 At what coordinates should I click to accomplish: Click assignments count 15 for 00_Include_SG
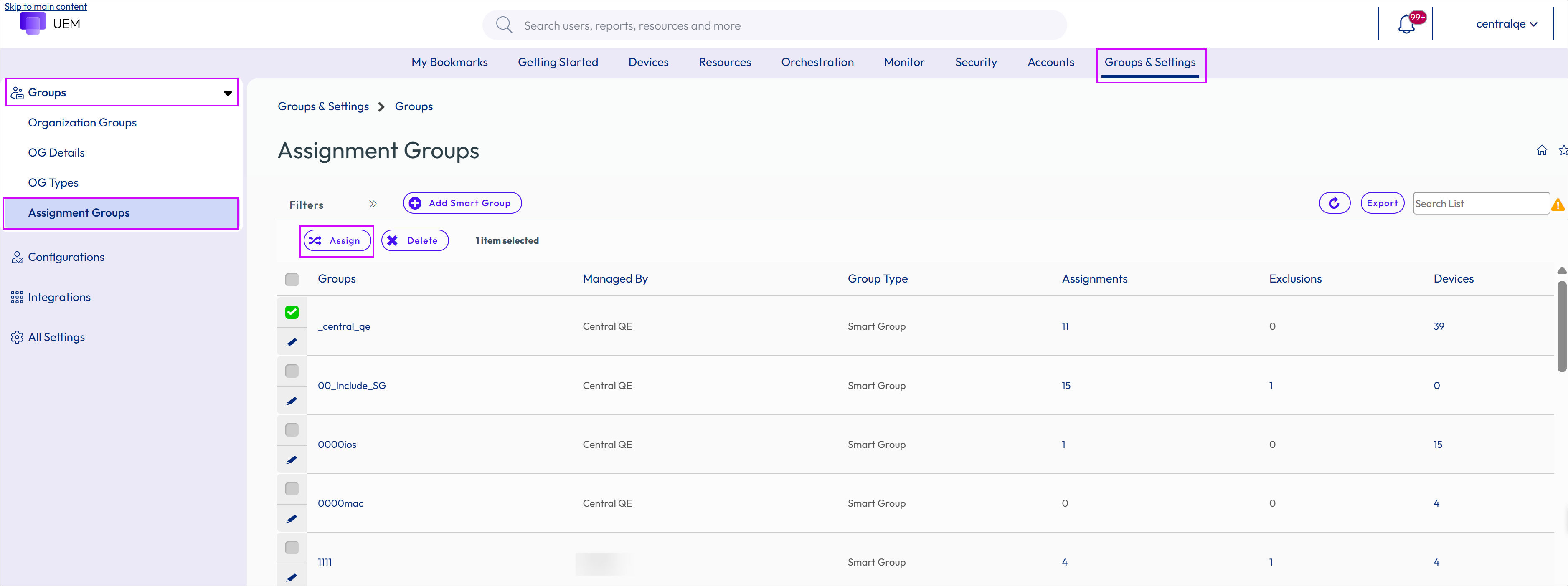tap(1066, 386)
